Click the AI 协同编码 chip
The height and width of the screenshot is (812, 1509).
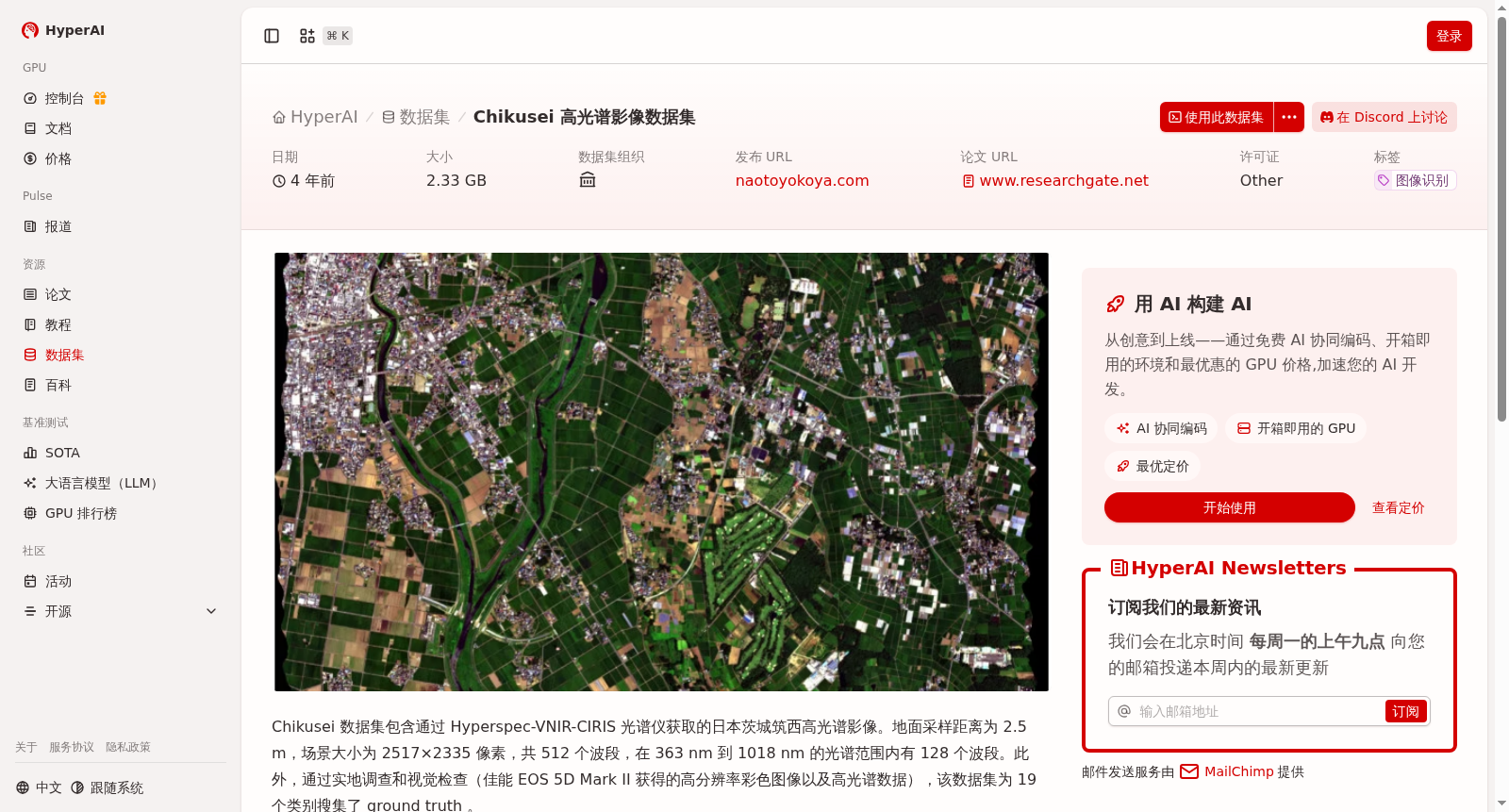pos(1161,428)
